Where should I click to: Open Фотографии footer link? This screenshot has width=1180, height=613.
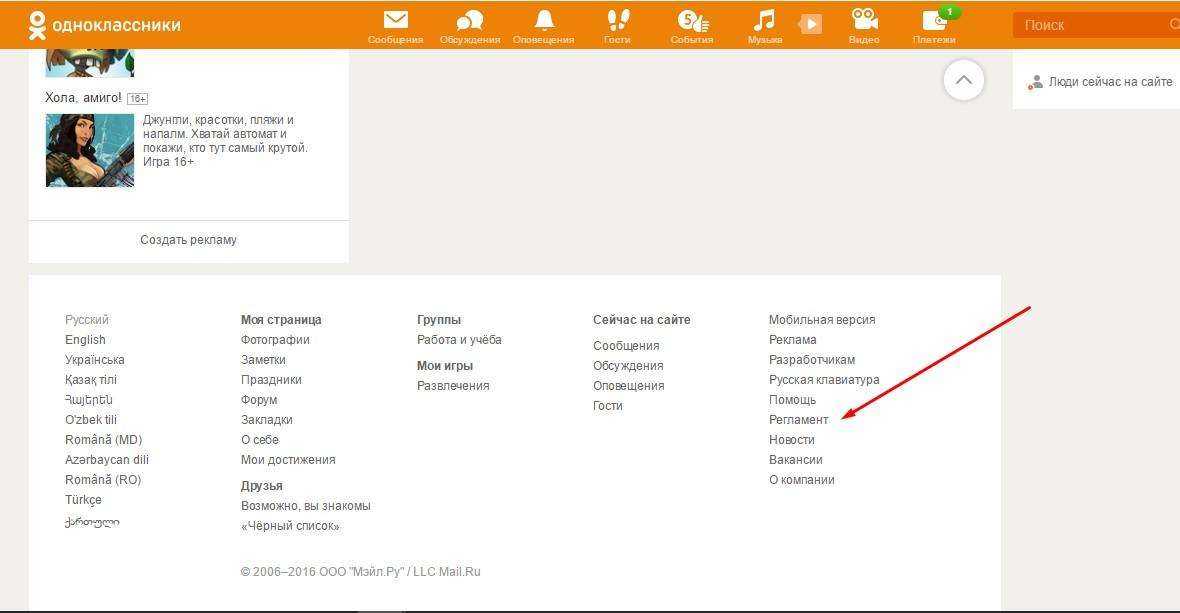tap(275, 340)
